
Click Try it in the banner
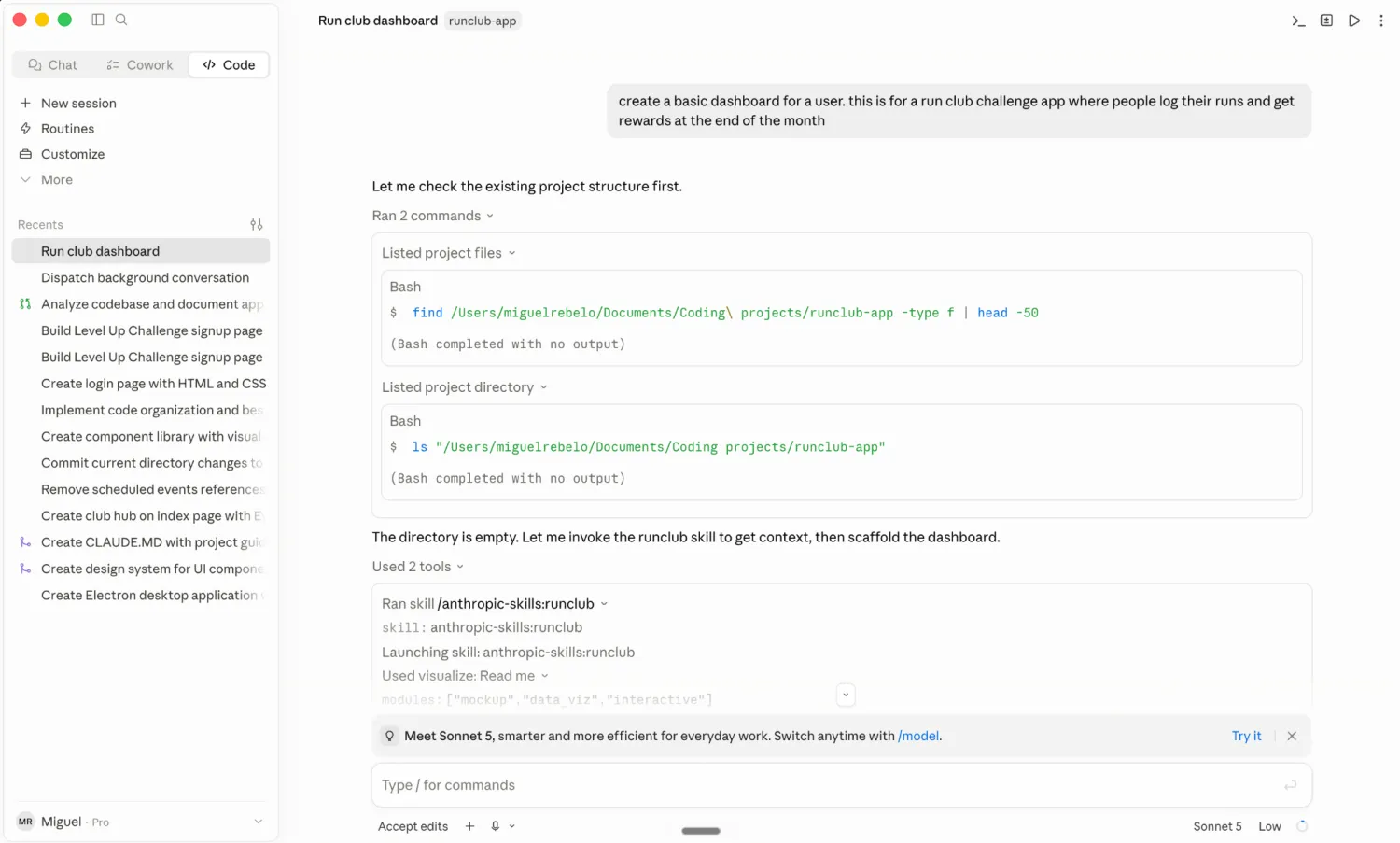[x=1246, y=737]
